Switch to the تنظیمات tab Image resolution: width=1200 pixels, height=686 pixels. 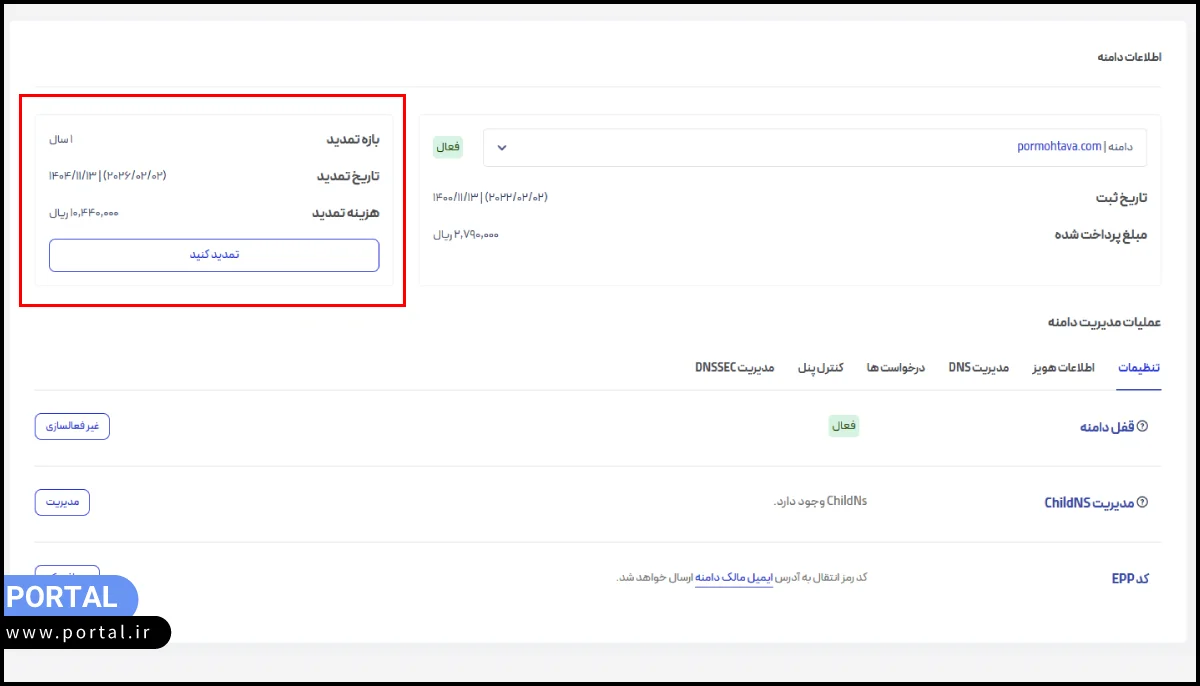click(x=1138, y=368)
